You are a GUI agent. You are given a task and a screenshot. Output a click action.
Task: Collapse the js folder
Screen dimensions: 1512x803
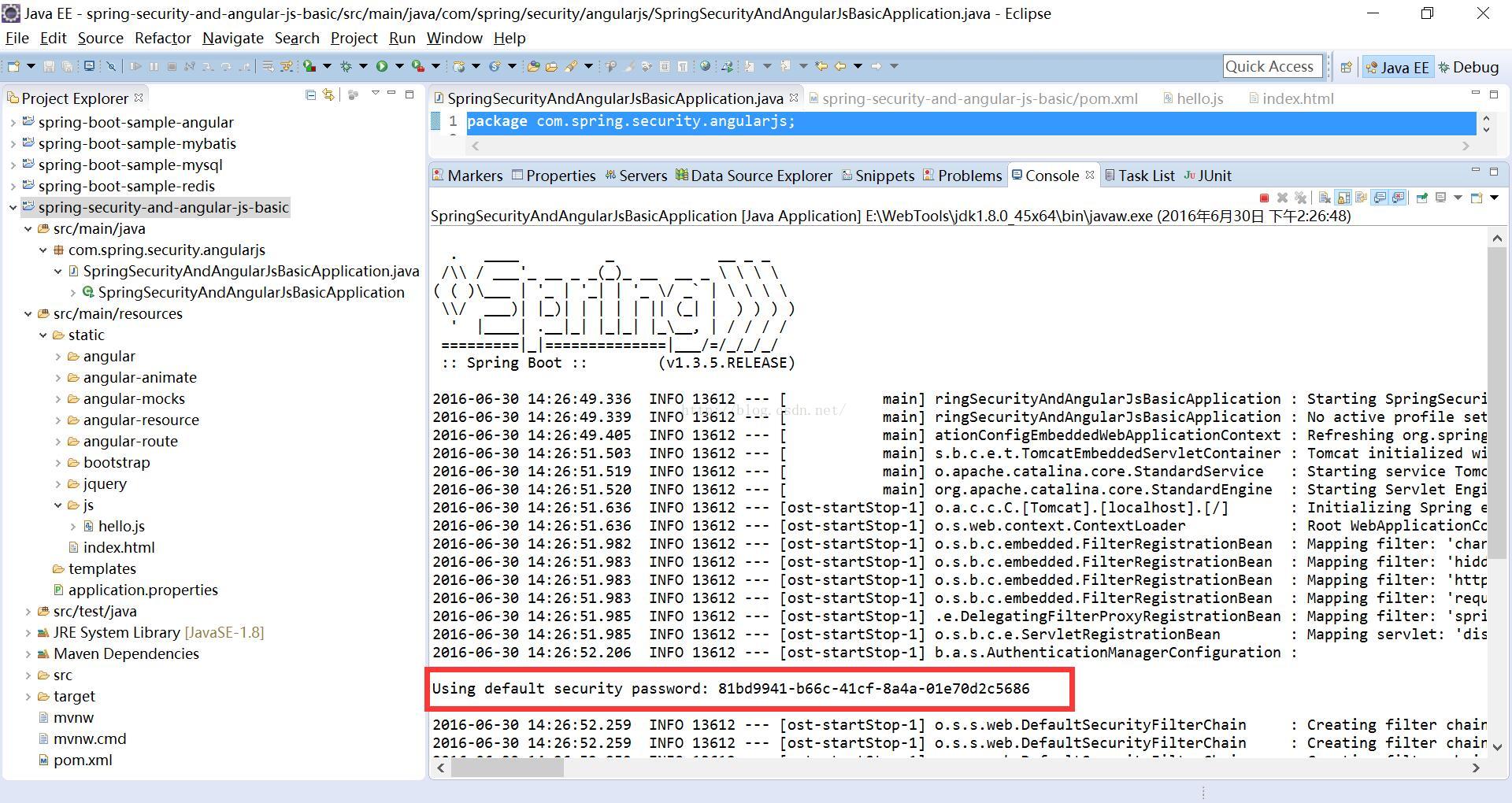pos(57,505)
